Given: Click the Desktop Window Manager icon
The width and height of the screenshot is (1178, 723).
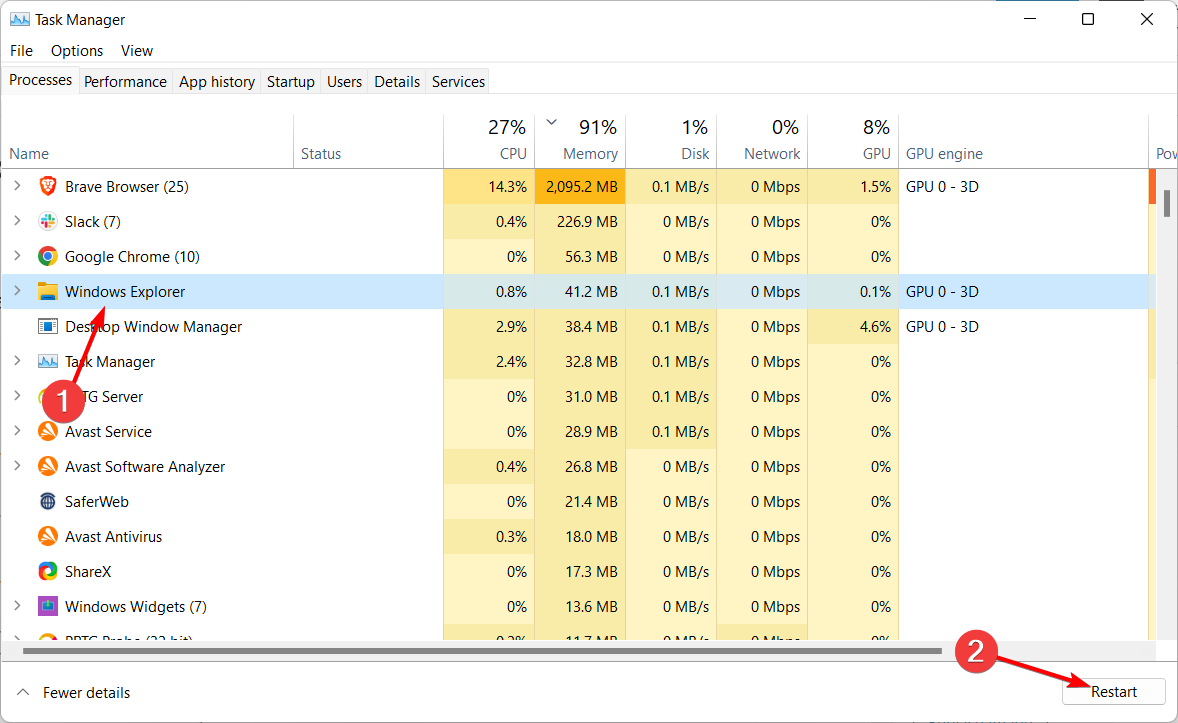Looking at the screenshot, I should 47,326.
